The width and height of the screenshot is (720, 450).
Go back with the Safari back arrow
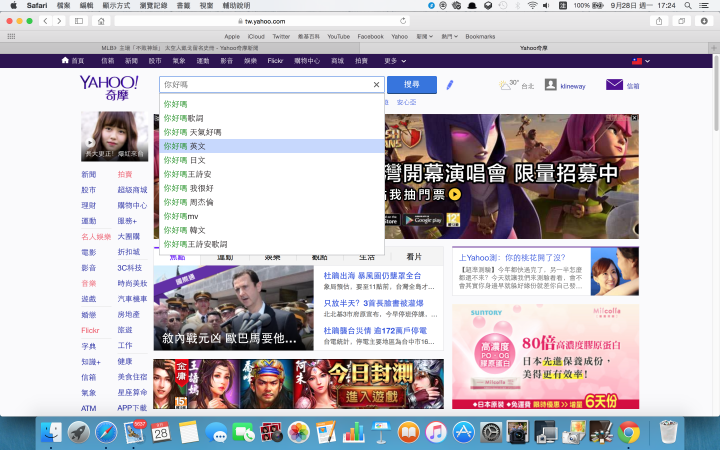coord(45,21)
